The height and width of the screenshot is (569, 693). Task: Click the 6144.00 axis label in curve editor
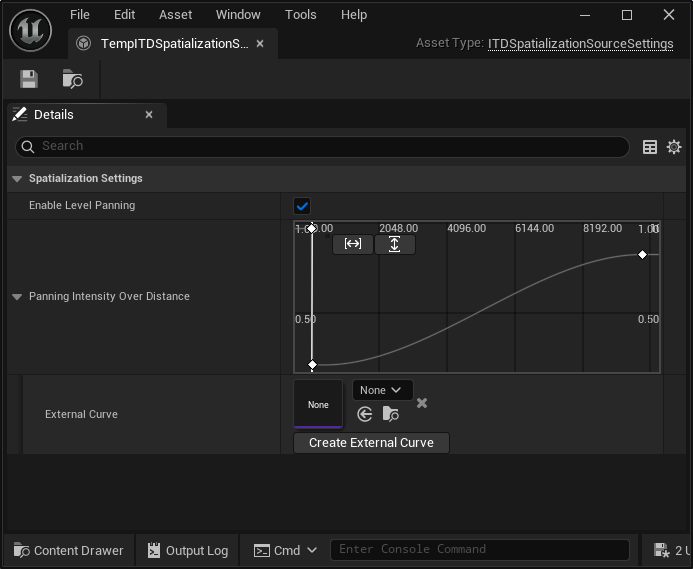[534, 228]
